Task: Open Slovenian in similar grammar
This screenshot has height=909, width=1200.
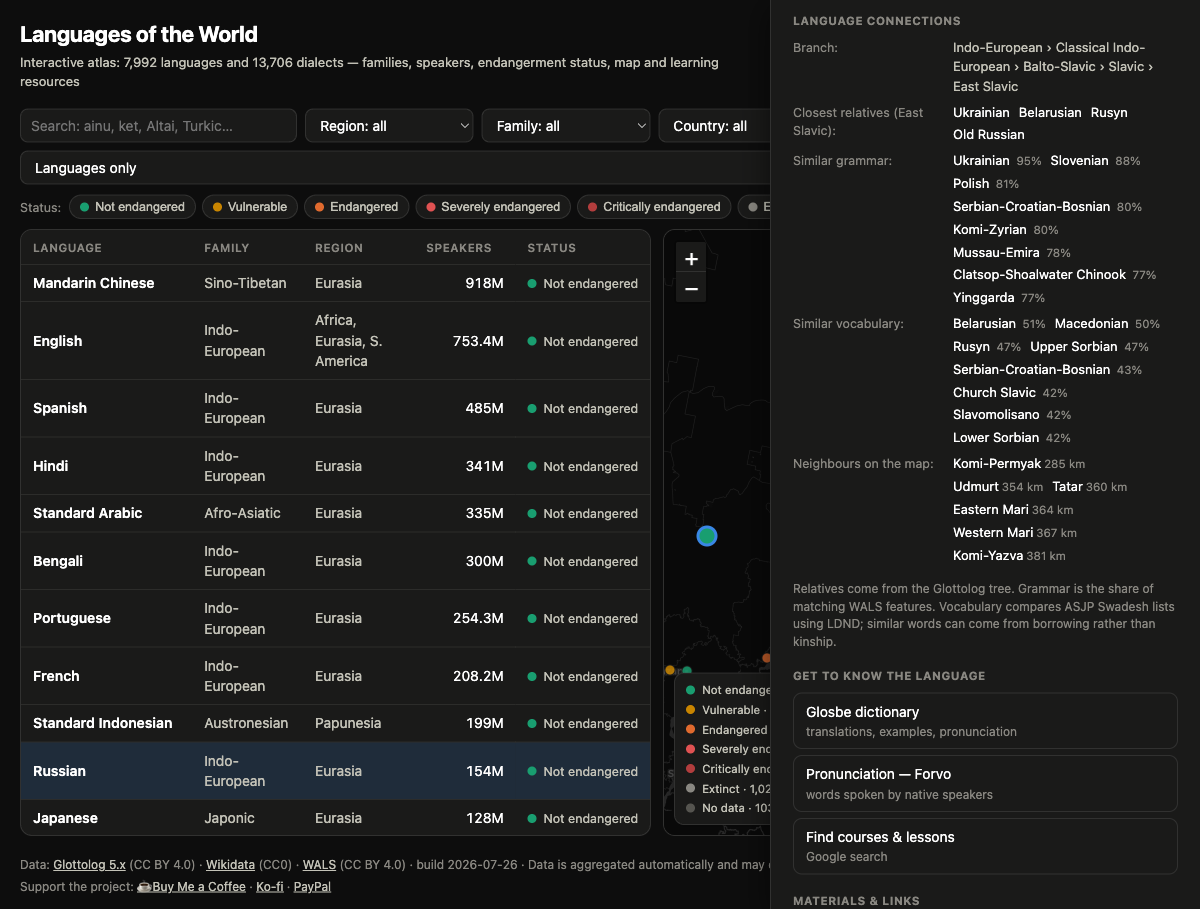Action: coord(1079,160)
